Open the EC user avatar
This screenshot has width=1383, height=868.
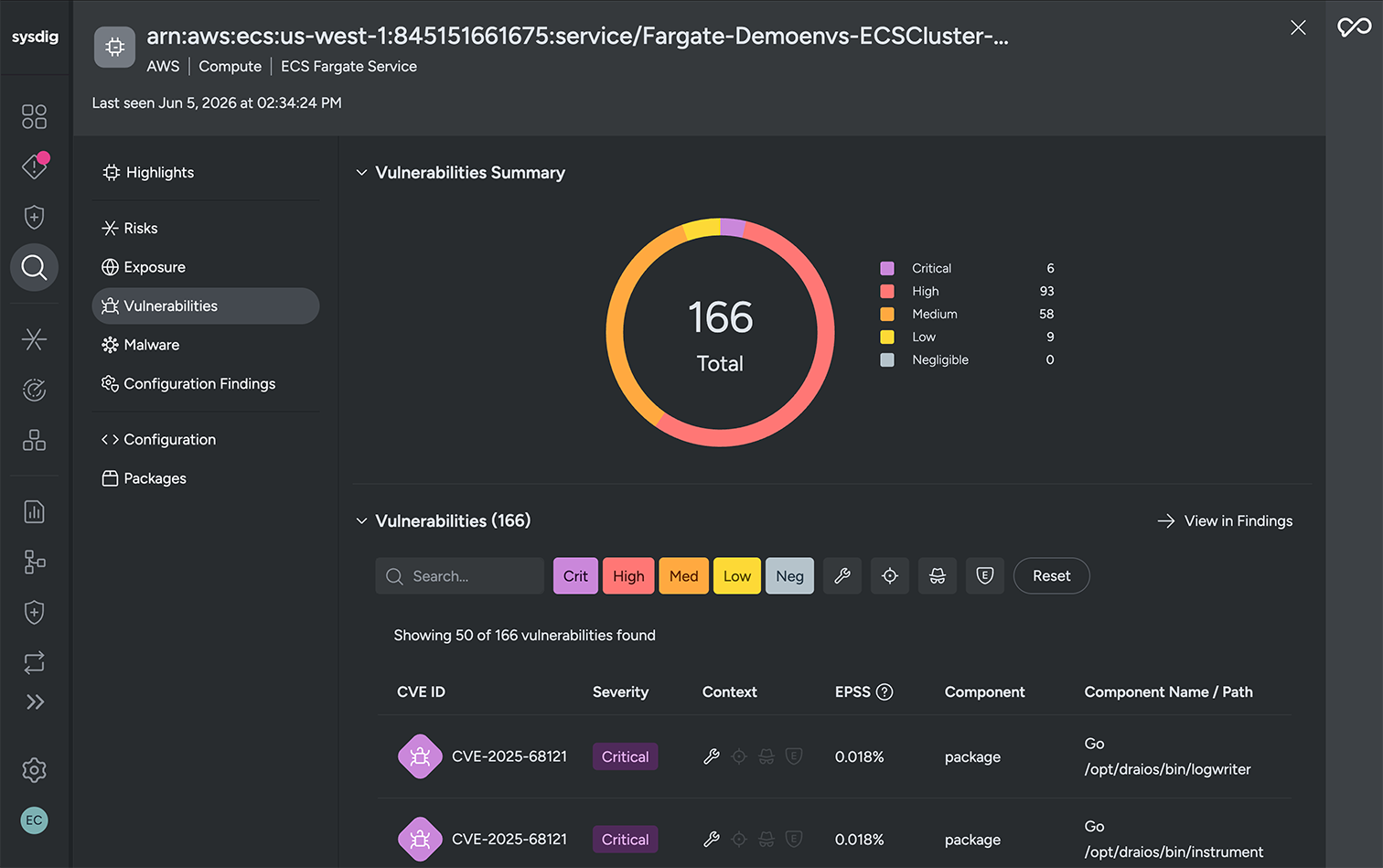(x=34, y=820)
